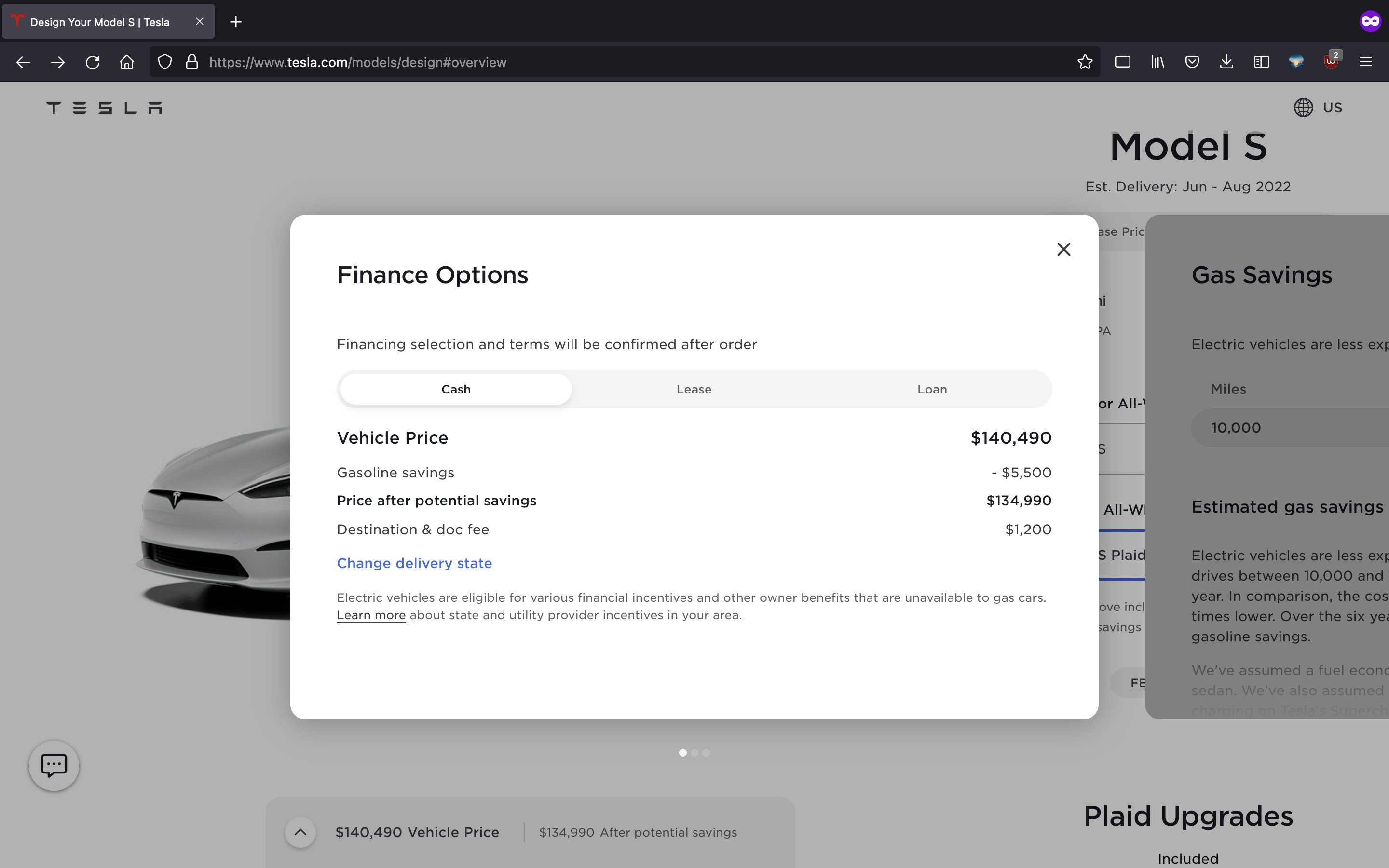This screenshot has width=1389, height=868.
Task: Click the Miles input field showing 10,000
Action: [1290, 428]
